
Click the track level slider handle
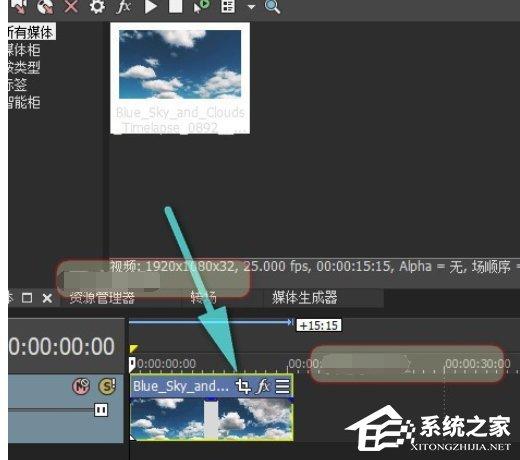(x=101, y=410)
